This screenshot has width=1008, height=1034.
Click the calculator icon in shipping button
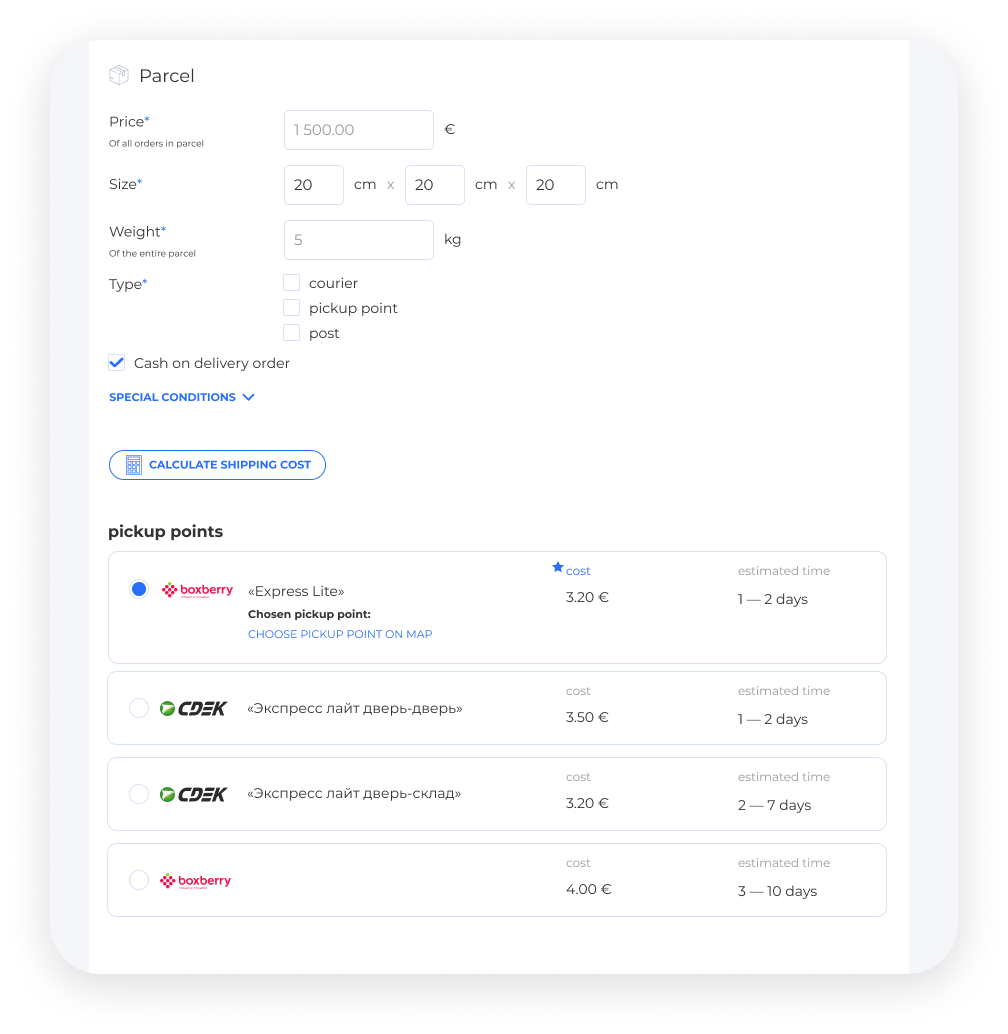[133, 465]
